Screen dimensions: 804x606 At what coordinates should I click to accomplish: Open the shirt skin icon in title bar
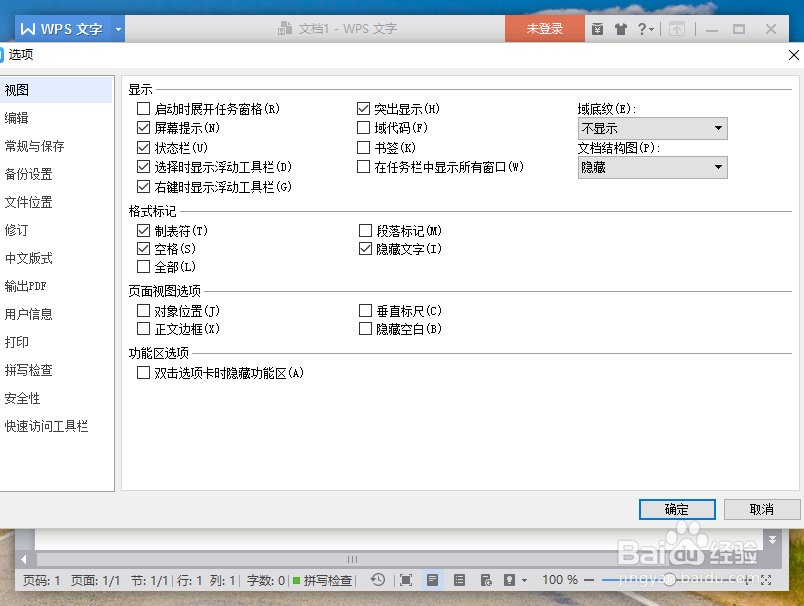point(621,29)
